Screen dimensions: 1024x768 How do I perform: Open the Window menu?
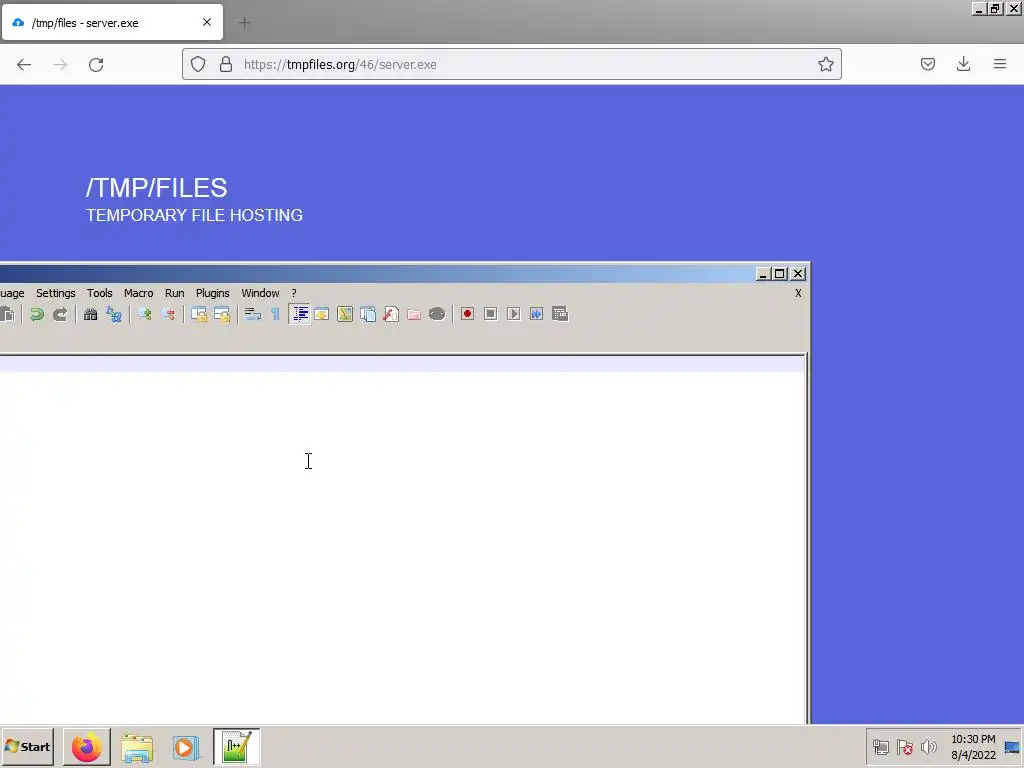click(x=261, y=293)
